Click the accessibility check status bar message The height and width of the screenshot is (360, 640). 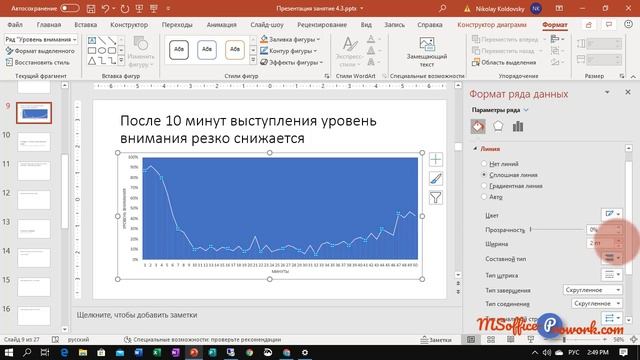click(x=202, y=340)
